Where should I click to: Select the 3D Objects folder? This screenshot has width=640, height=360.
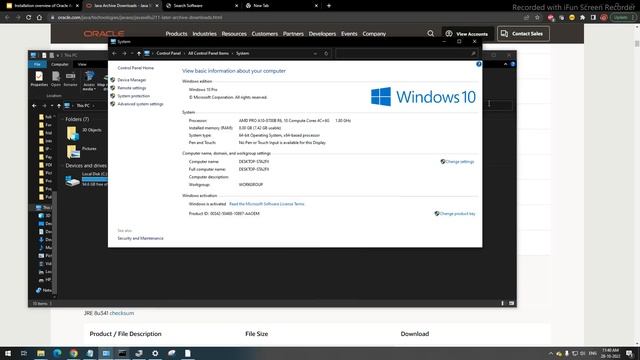click(84, 133)
